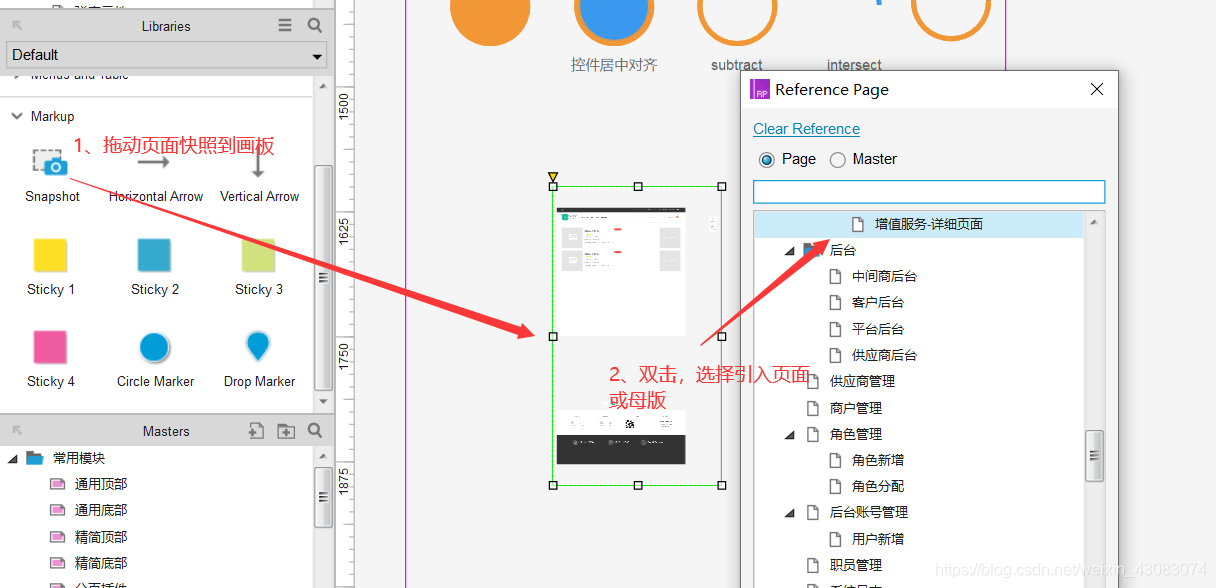Click the snapshot widget on the canvas
This screenshot has height=588, width=1216.
pyautogui.click(x=637, y=336)
